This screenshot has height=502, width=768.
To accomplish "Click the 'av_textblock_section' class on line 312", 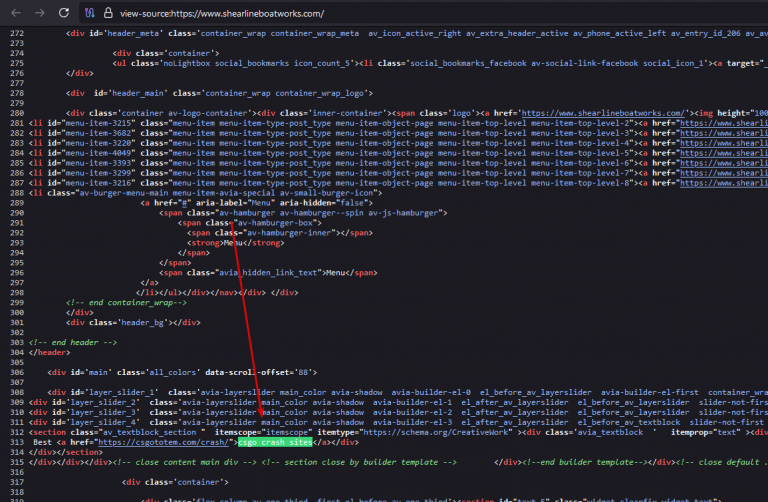I will coord(149,432).
